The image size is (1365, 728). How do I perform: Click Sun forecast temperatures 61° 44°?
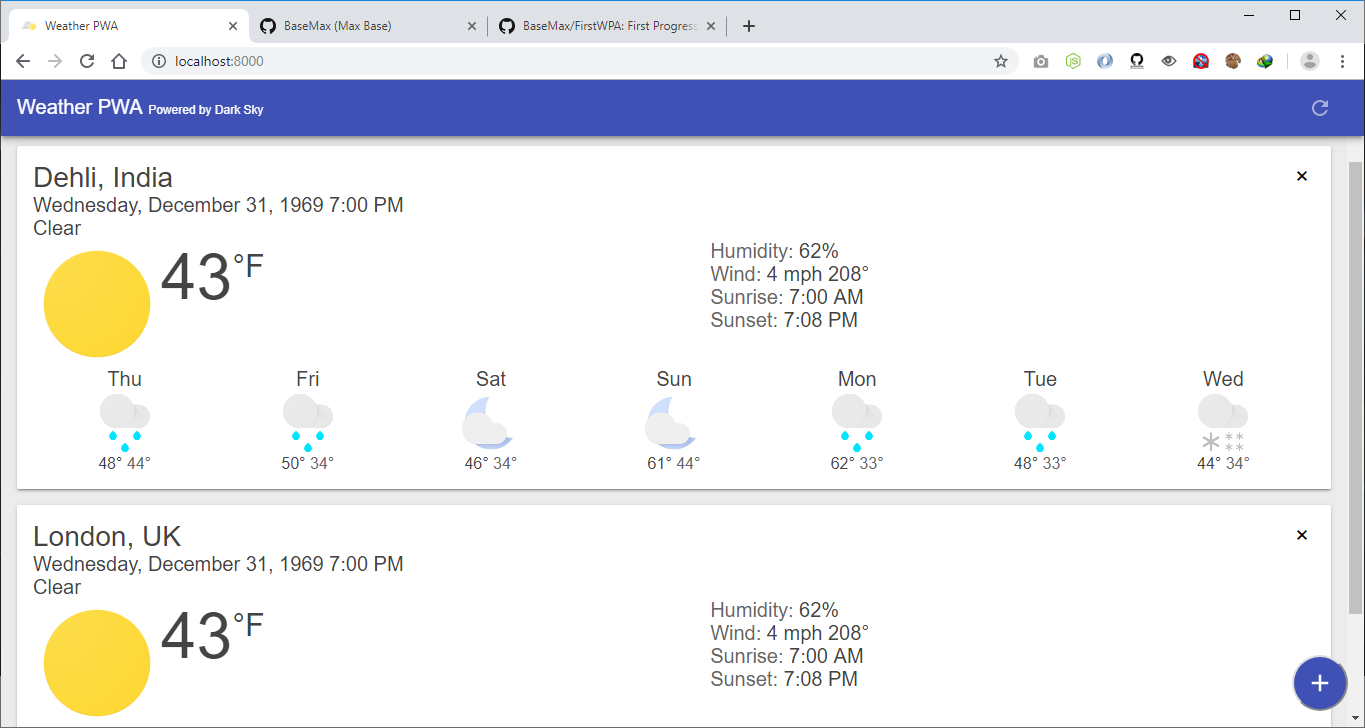click(x=674, y=463)
